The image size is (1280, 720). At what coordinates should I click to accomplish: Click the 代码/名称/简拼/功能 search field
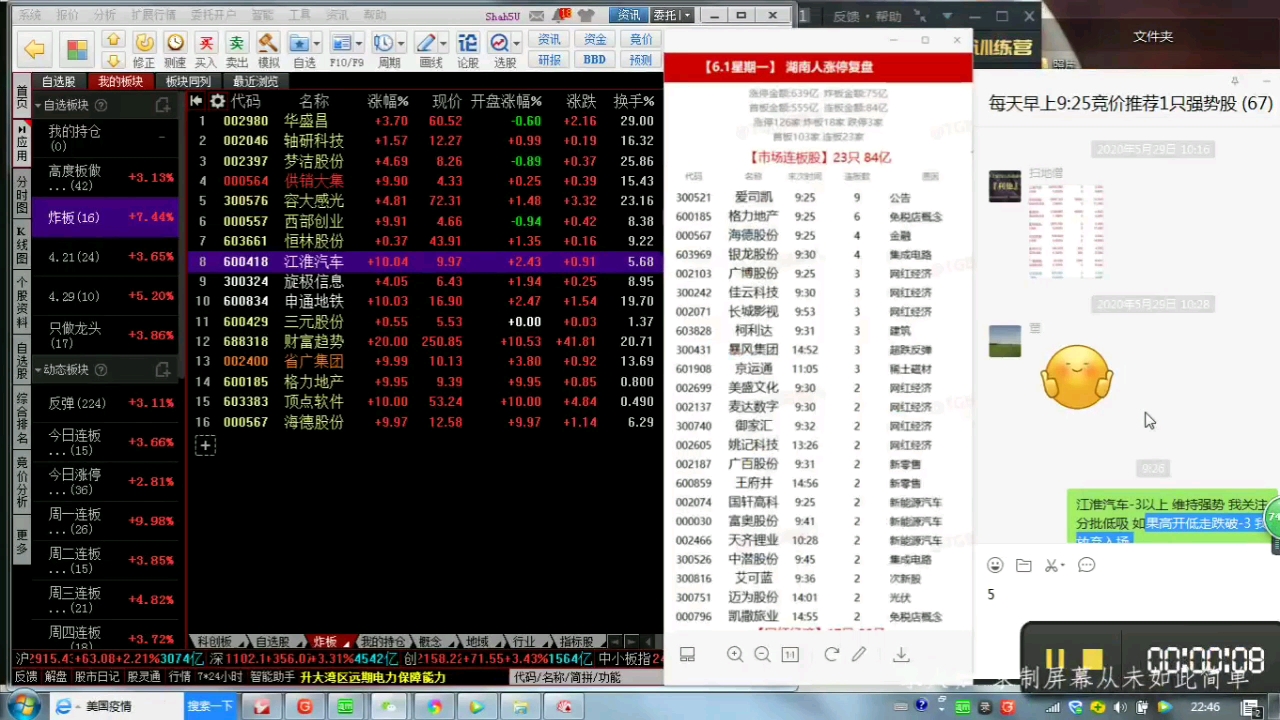tap(586, 677)
